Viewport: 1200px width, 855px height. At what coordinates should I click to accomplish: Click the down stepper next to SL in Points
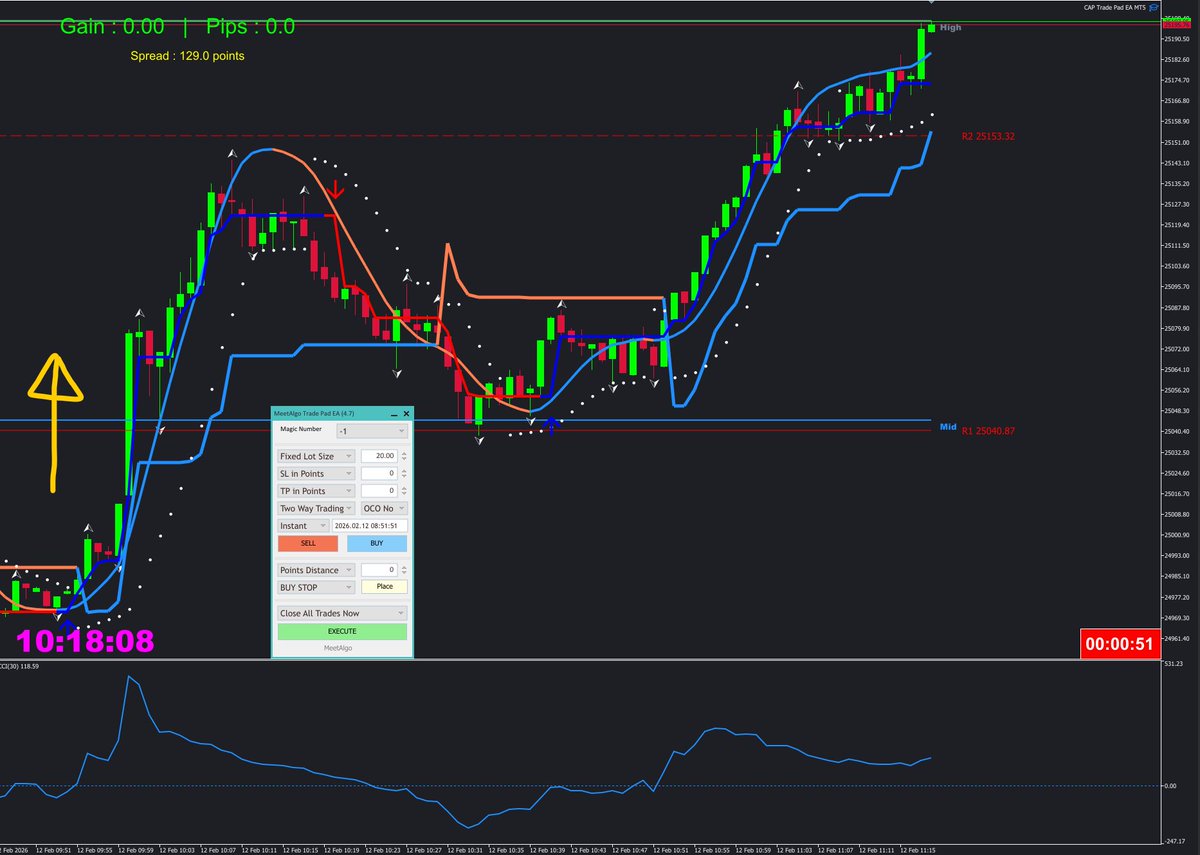(403, 478)
